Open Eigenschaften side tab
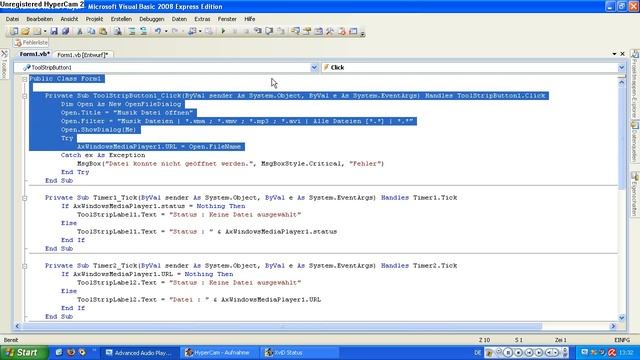Viewport: 640px width, 360px height. pos(635,194)
